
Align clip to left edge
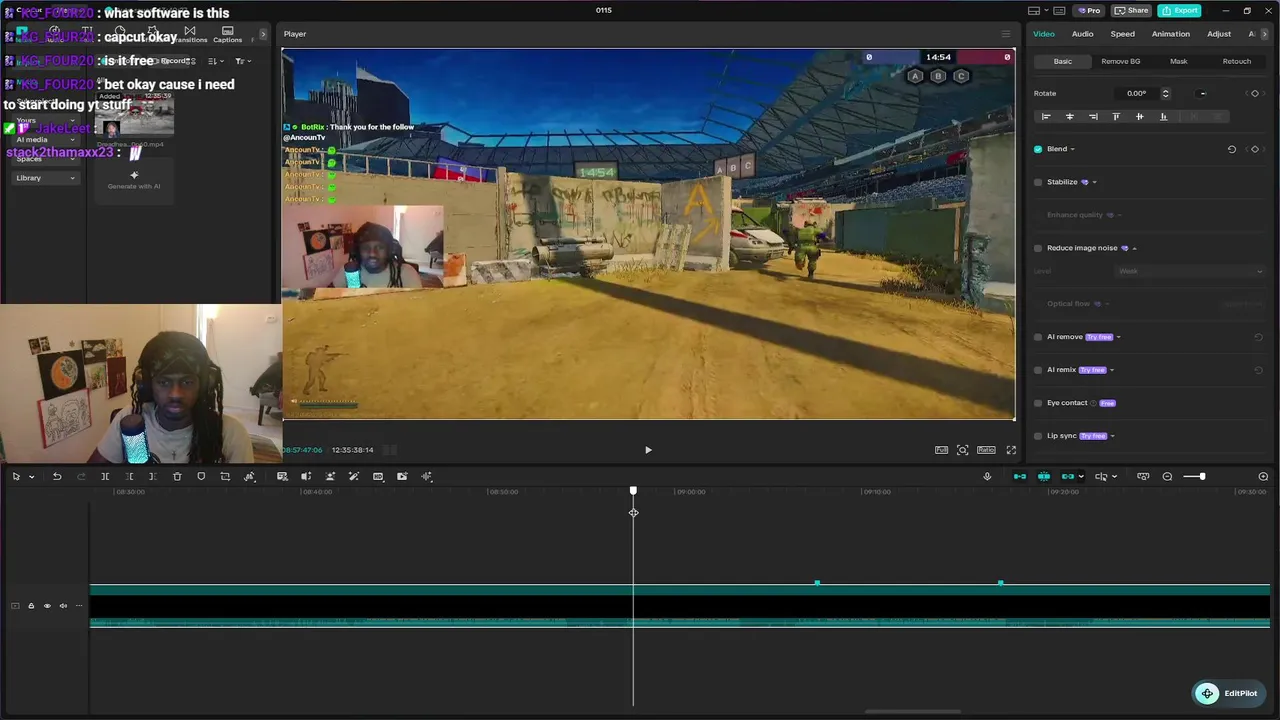tap(1046, 117)
